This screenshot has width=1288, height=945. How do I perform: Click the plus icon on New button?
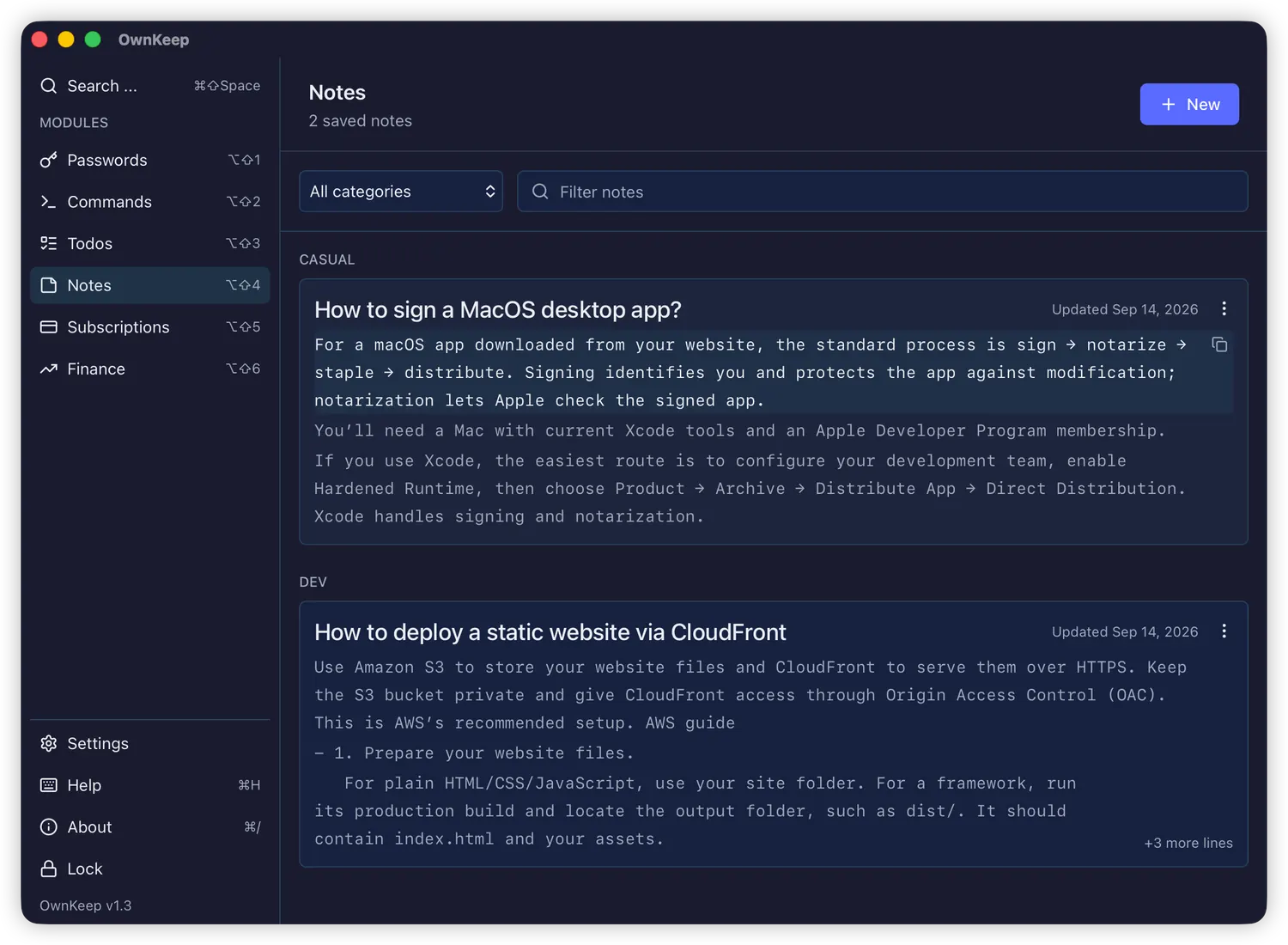coord(1169,104)
